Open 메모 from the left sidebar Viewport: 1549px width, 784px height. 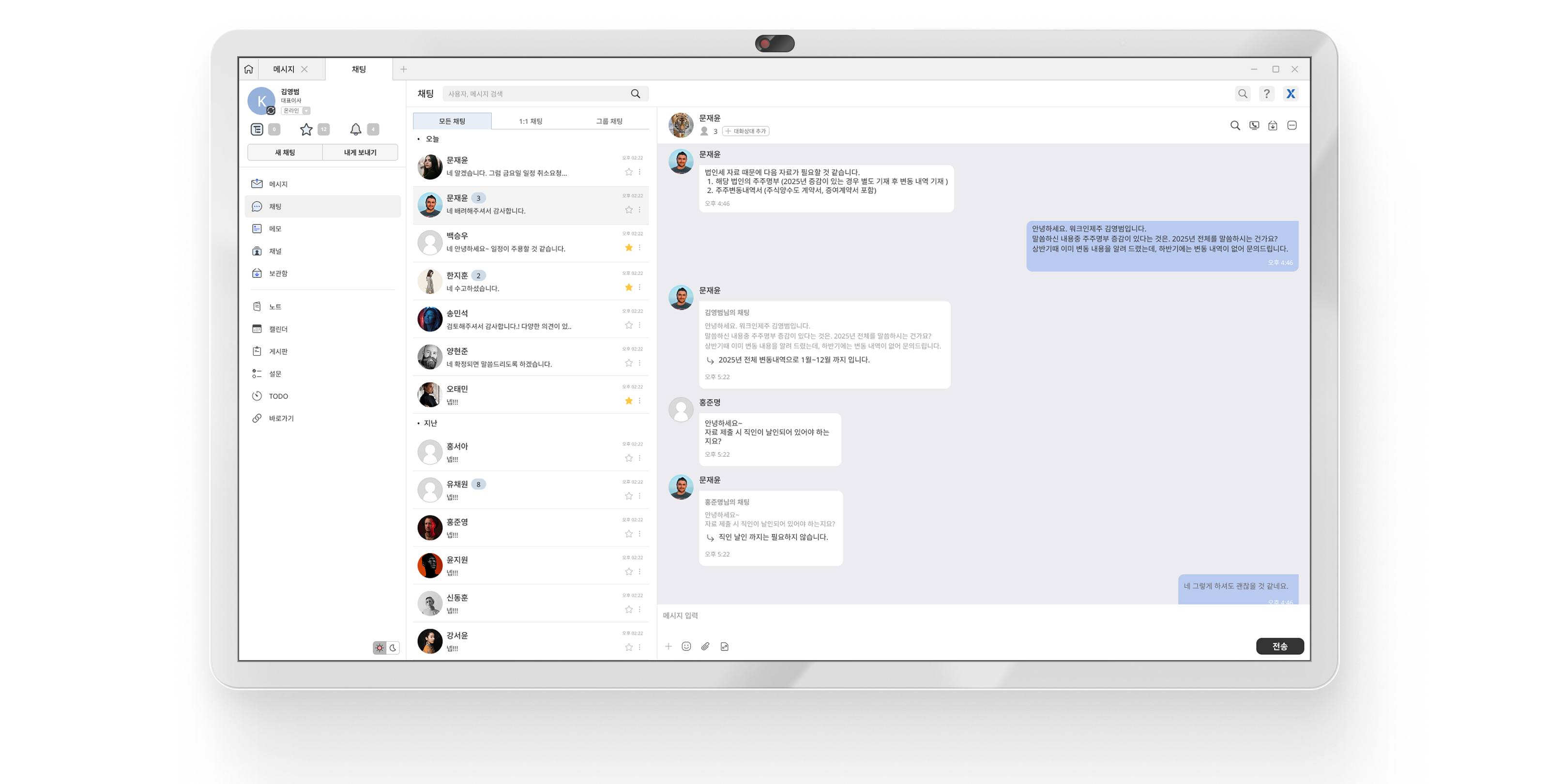(x=275, y=228)
